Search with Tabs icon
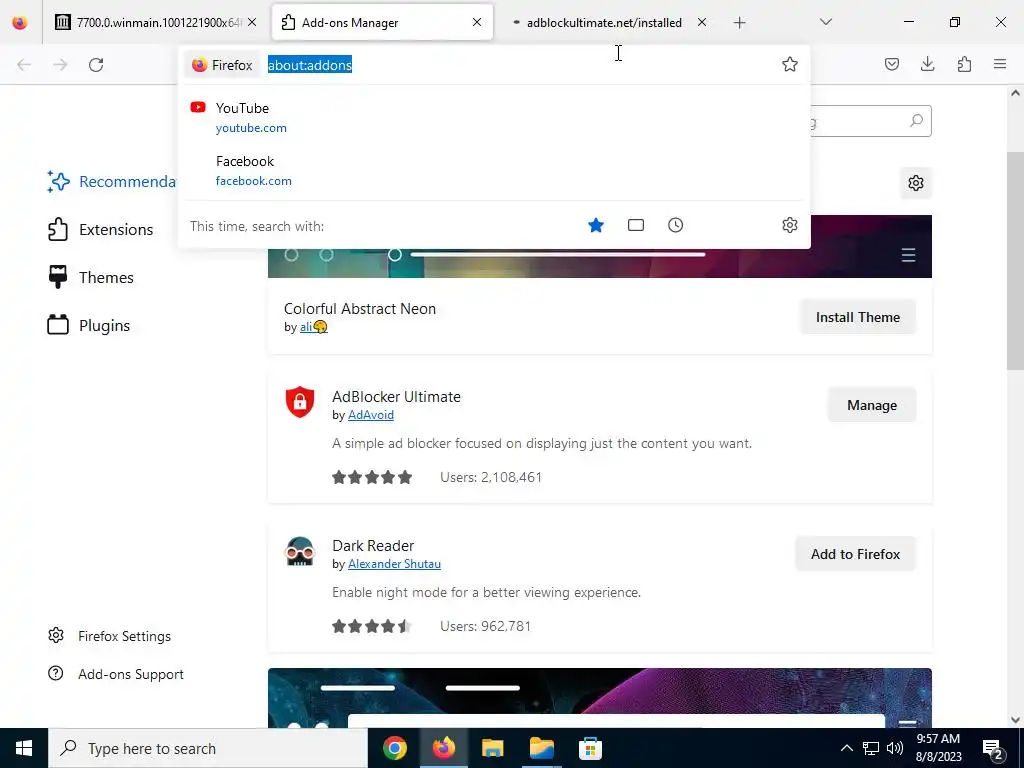This screenshot has width=1024, height=768. click(x=635, y=225)
